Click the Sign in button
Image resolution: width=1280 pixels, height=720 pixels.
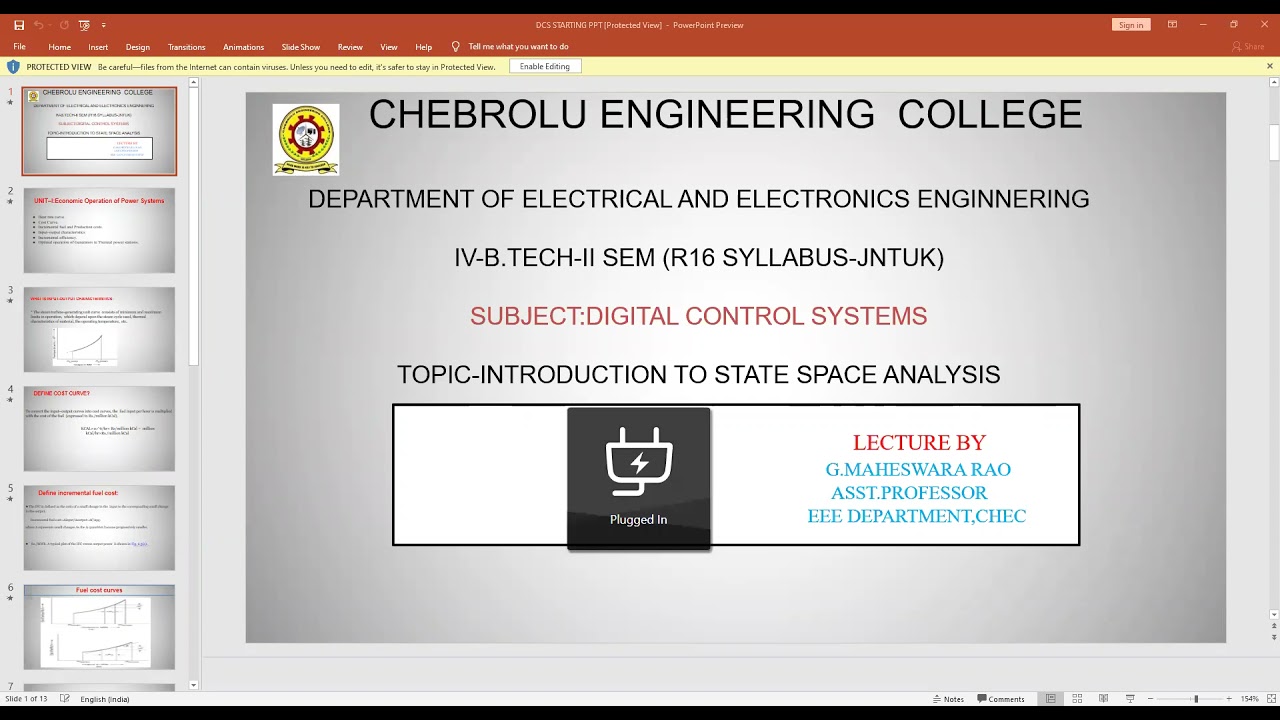[1131, 25]
